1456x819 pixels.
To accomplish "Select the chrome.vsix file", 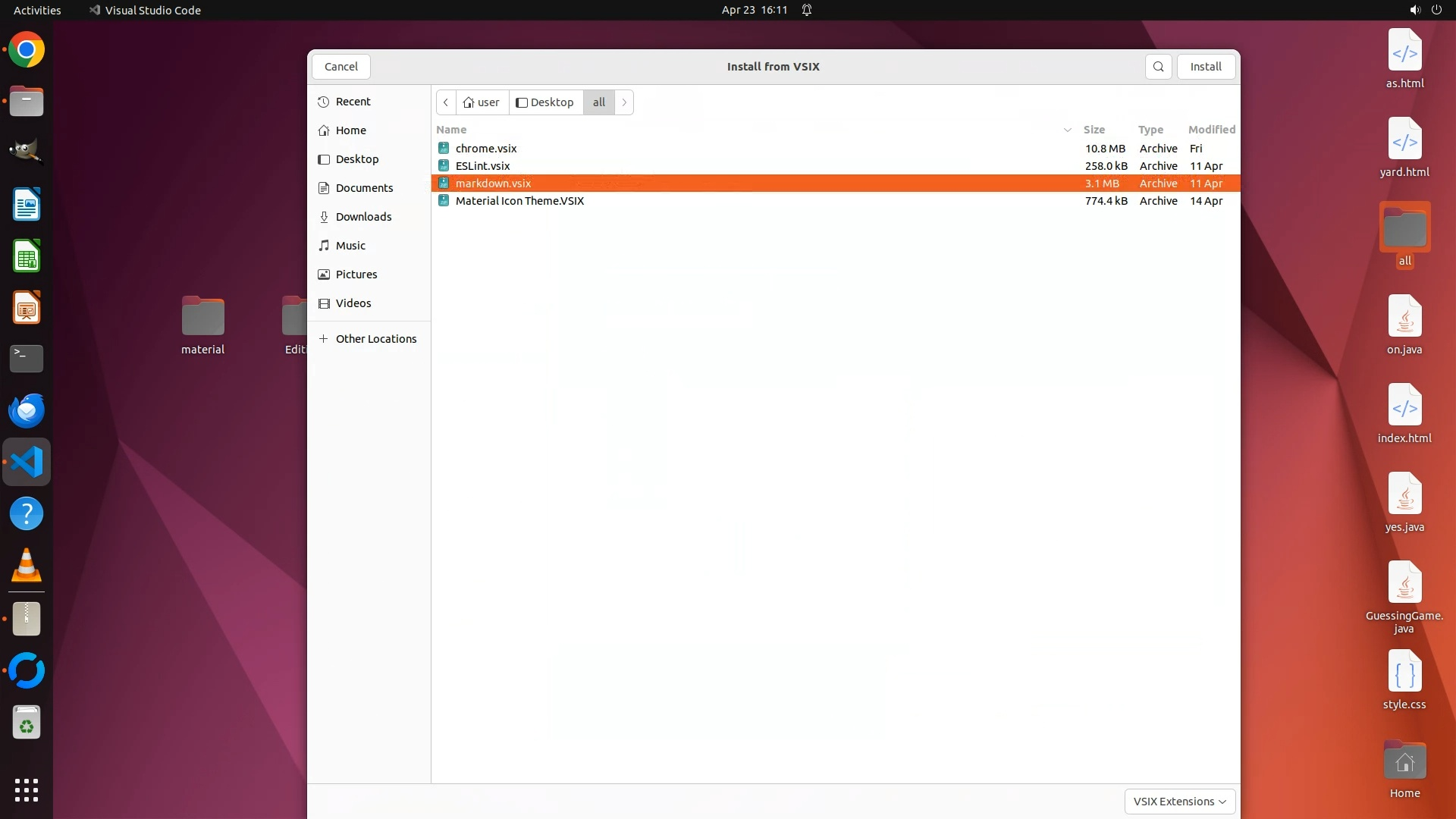I will [486, 149].
